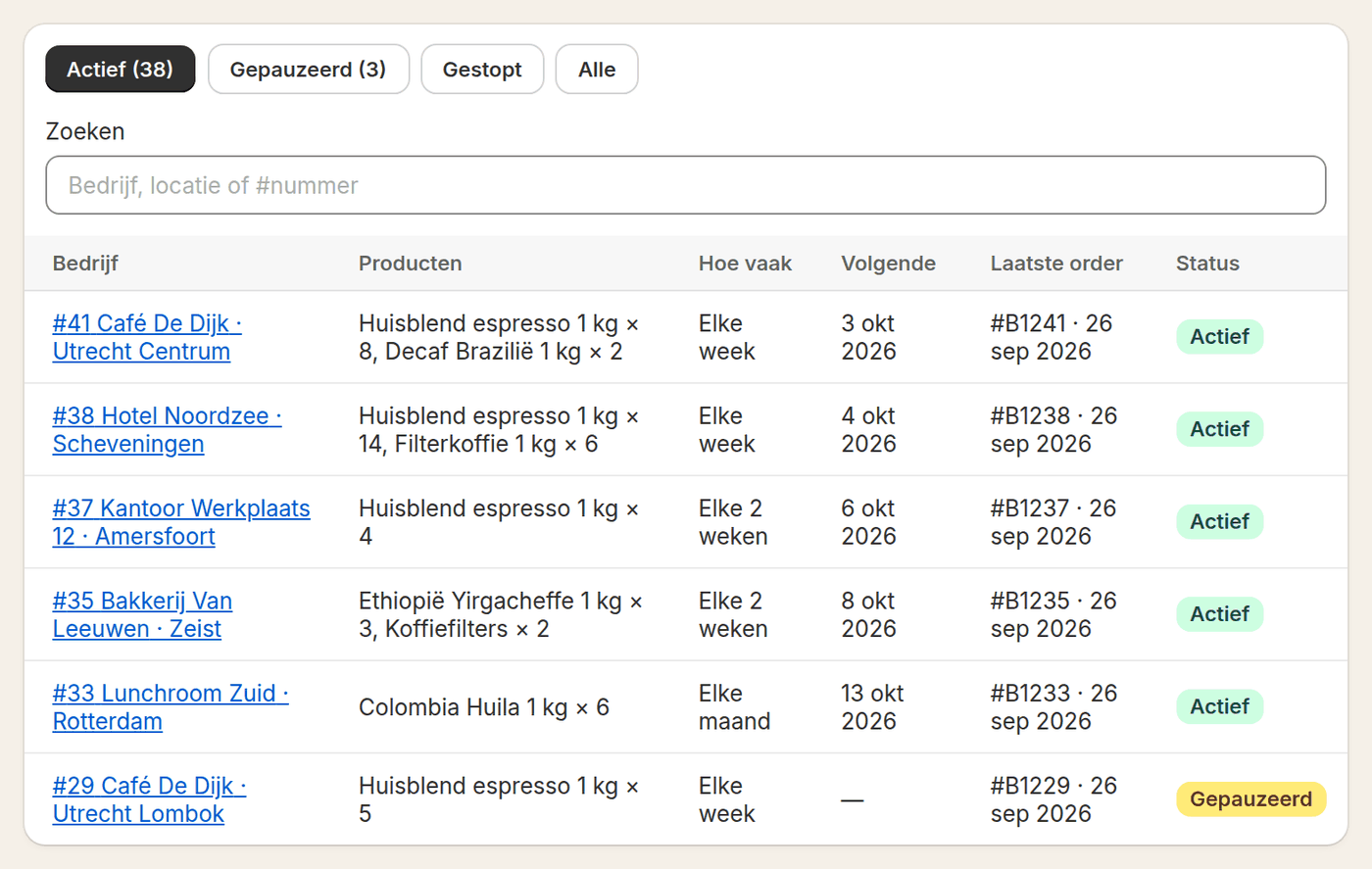Click the Producten column header

coord(410,264)
